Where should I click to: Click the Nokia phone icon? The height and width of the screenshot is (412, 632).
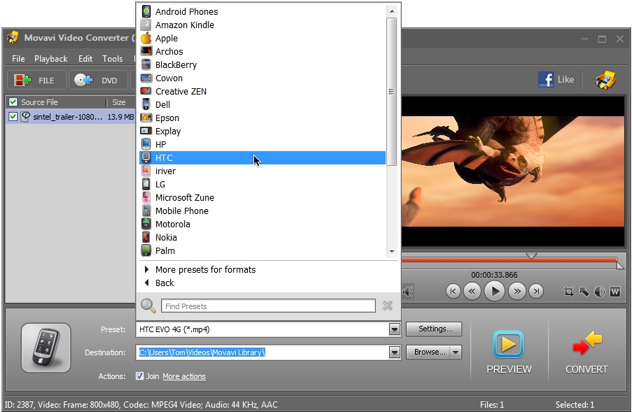tap(146, 237)
